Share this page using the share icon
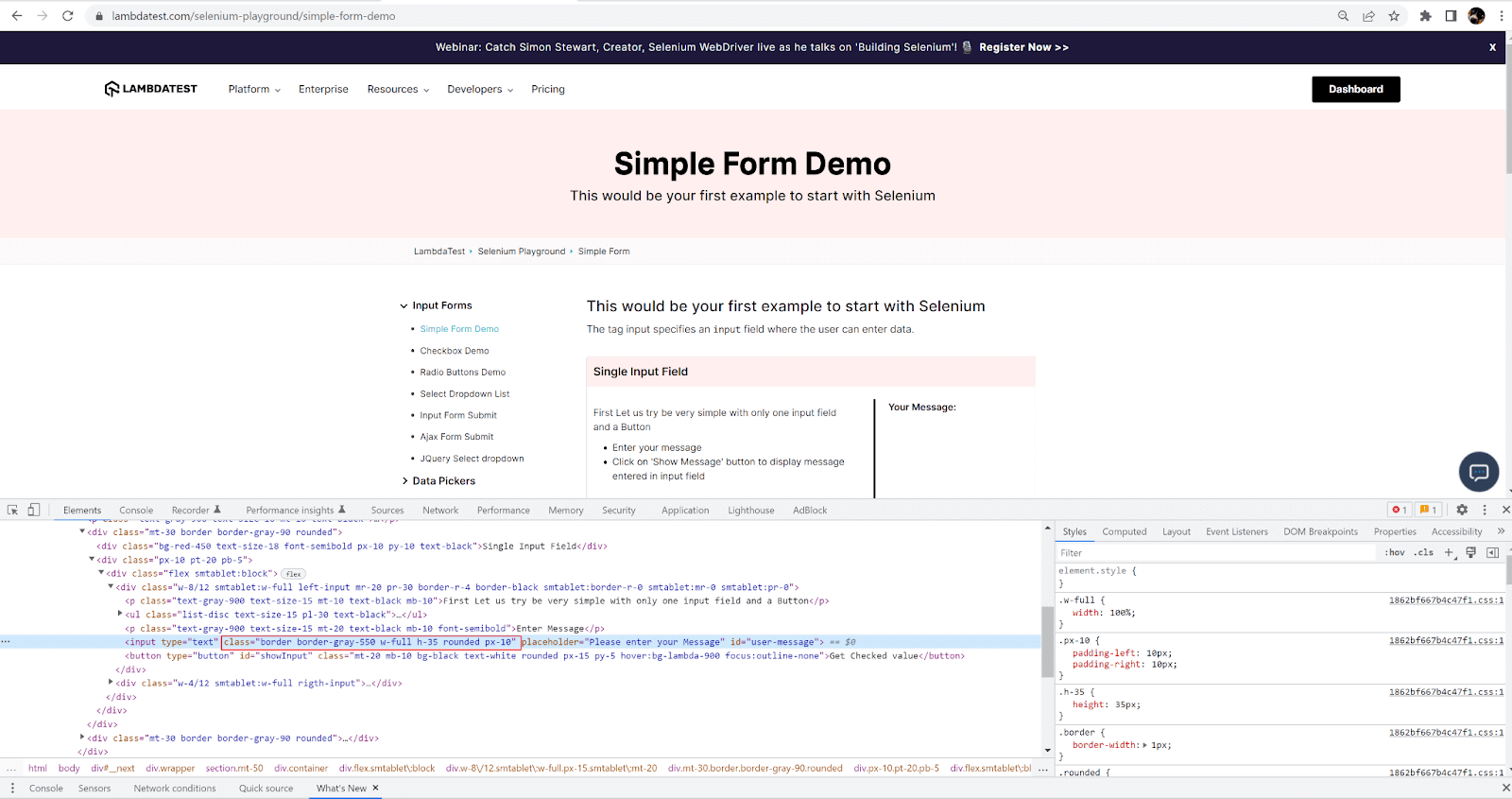 (1368, 16)
